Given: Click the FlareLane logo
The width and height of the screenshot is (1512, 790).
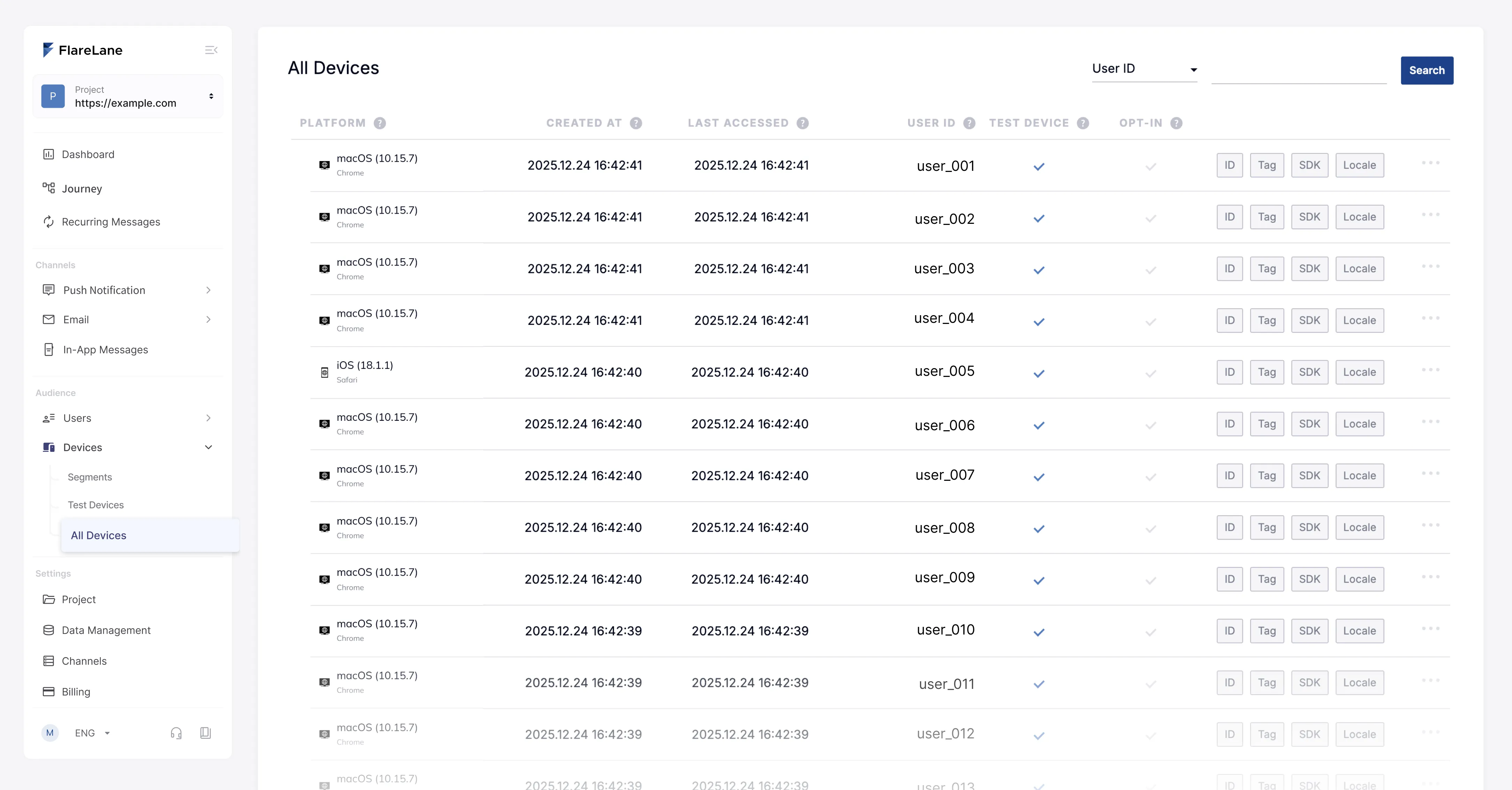Looking at the screenshot, I should coord(83,50).
